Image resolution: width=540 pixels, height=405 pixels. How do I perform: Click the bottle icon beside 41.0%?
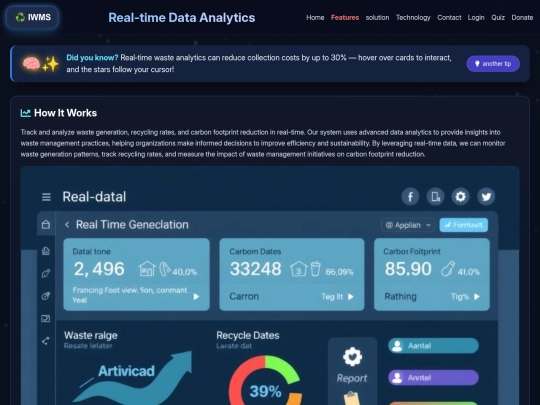448,269
